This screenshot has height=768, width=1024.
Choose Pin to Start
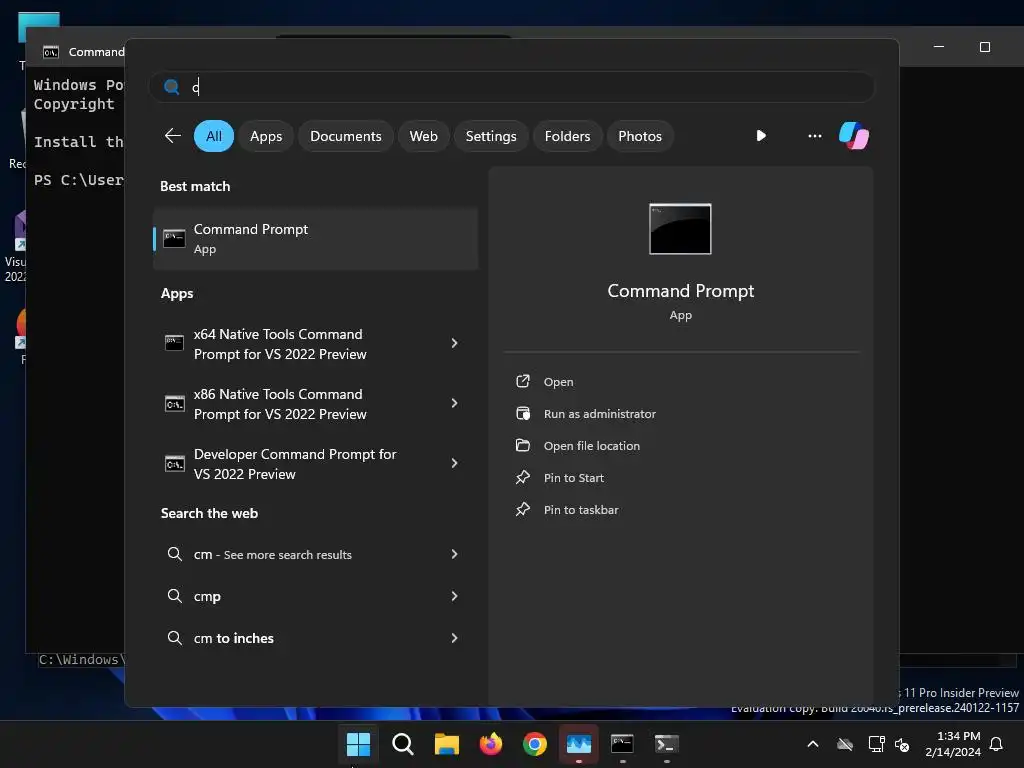573,478
